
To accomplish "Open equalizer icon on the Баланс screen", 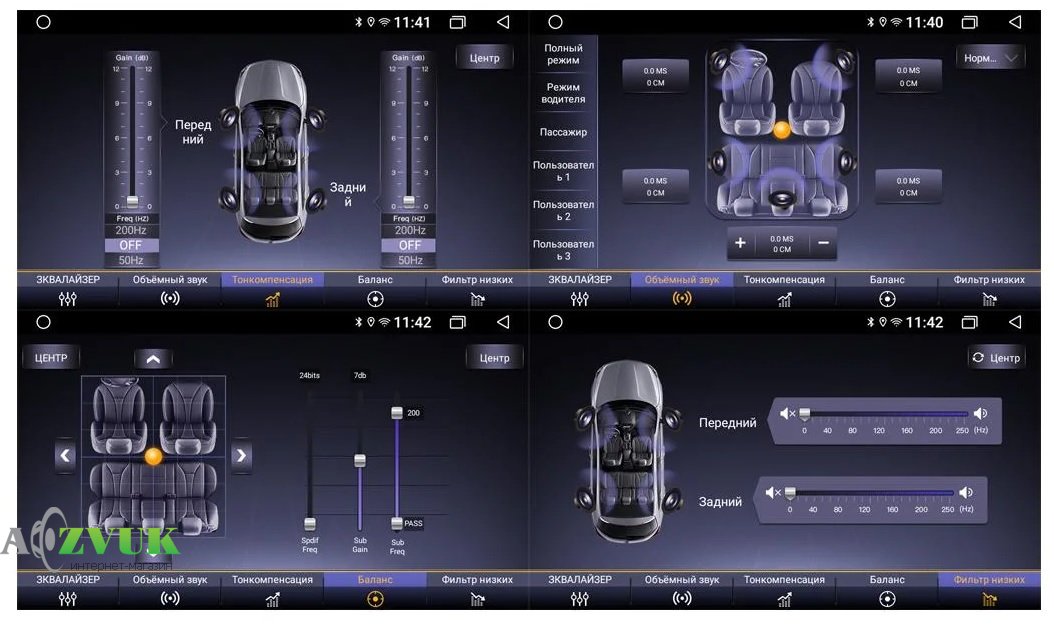I will tap(68, 599).
